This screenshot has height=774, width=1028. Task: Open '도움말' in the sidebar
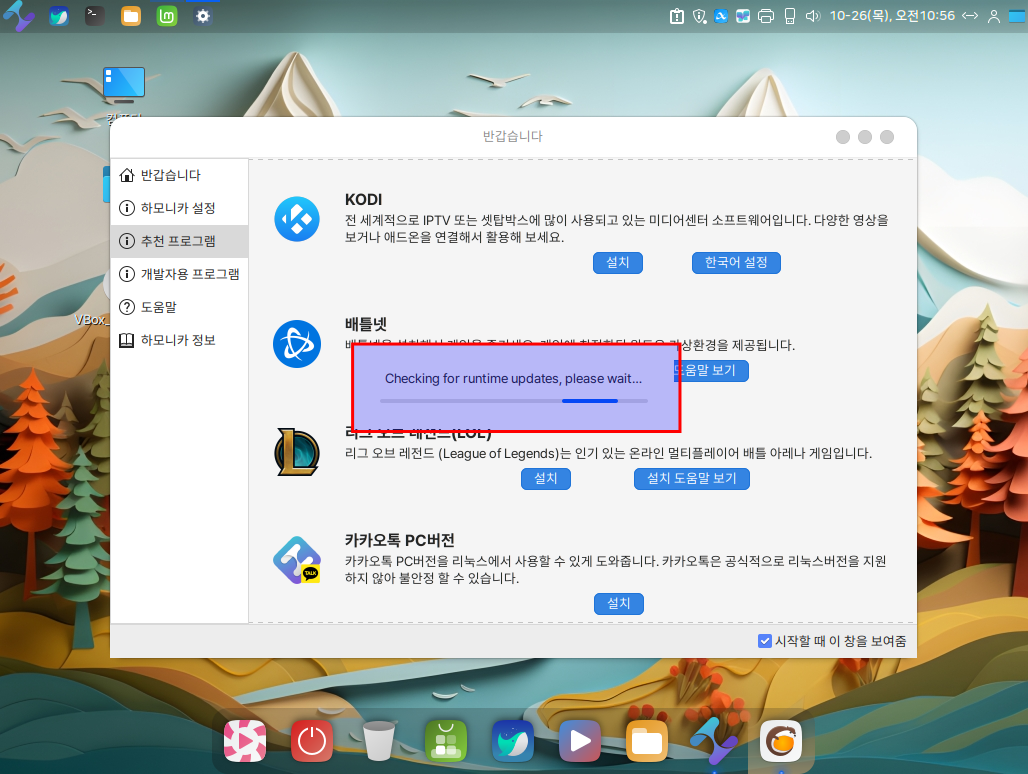point(158,307)
